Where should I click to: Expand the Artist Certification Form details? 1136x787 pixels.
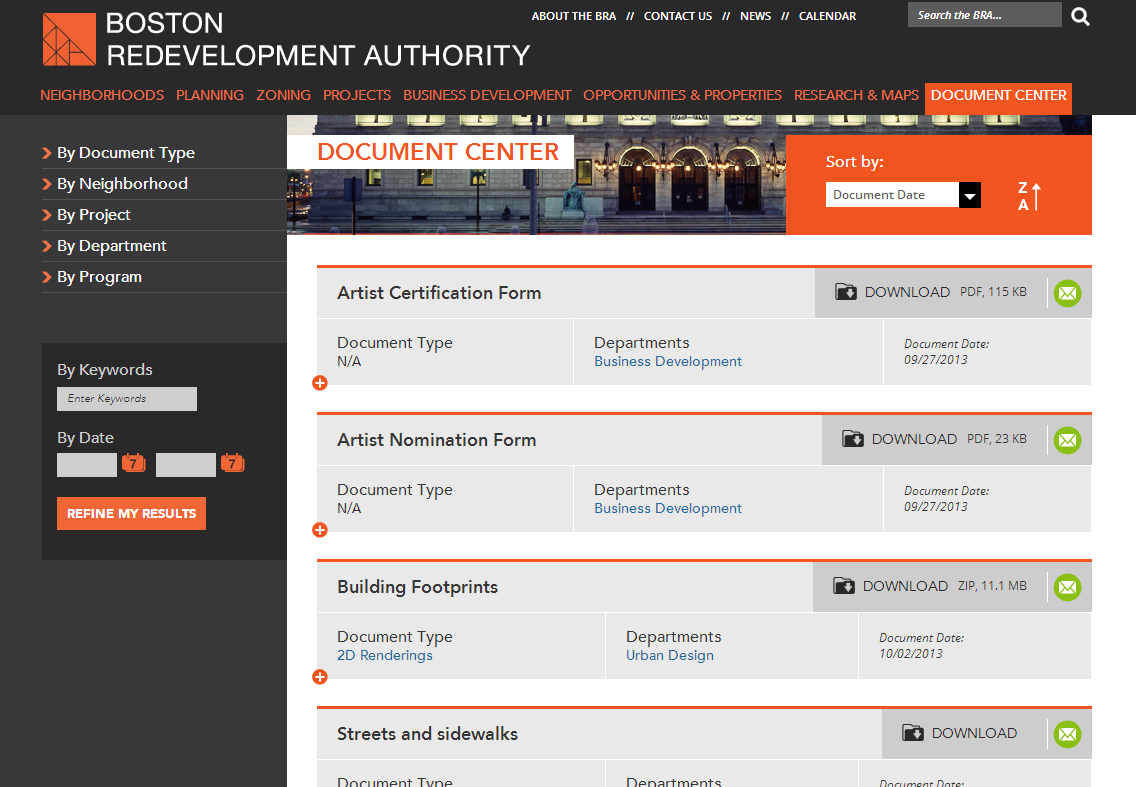320,383
